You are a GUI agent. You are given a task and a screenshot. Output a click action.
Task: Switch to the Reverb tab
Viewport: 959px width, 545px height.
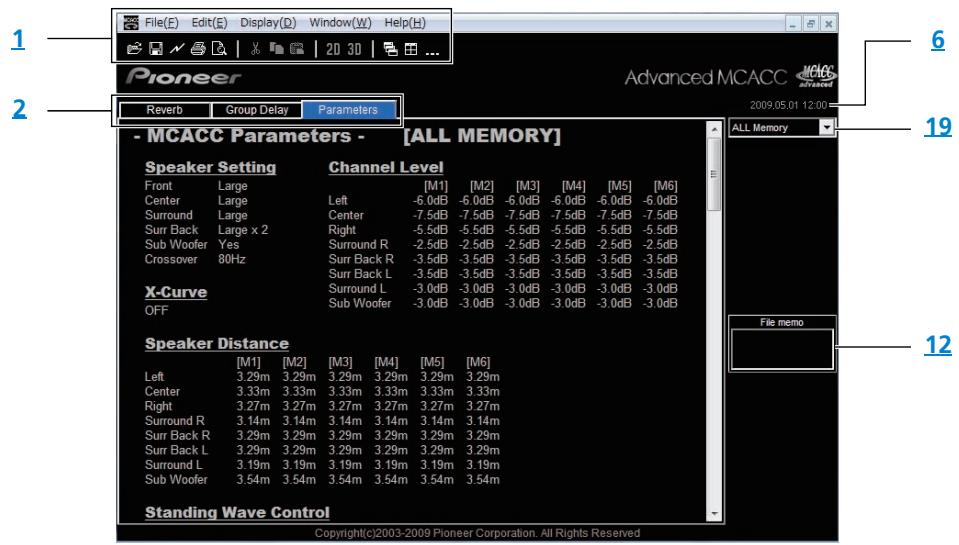[165, 110]
